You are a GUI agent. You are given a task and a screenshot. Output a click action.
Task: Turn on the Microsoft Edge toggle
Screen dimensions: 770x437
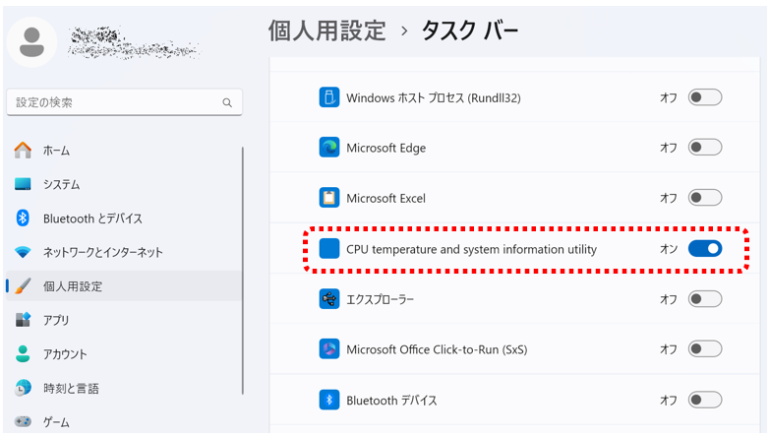point(705,147)
